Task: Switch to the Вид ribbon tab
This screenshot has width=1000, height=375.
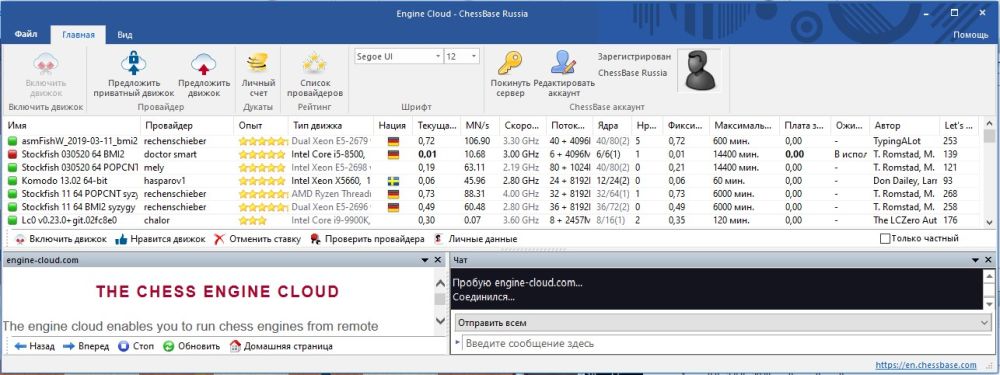Action: 124,34
